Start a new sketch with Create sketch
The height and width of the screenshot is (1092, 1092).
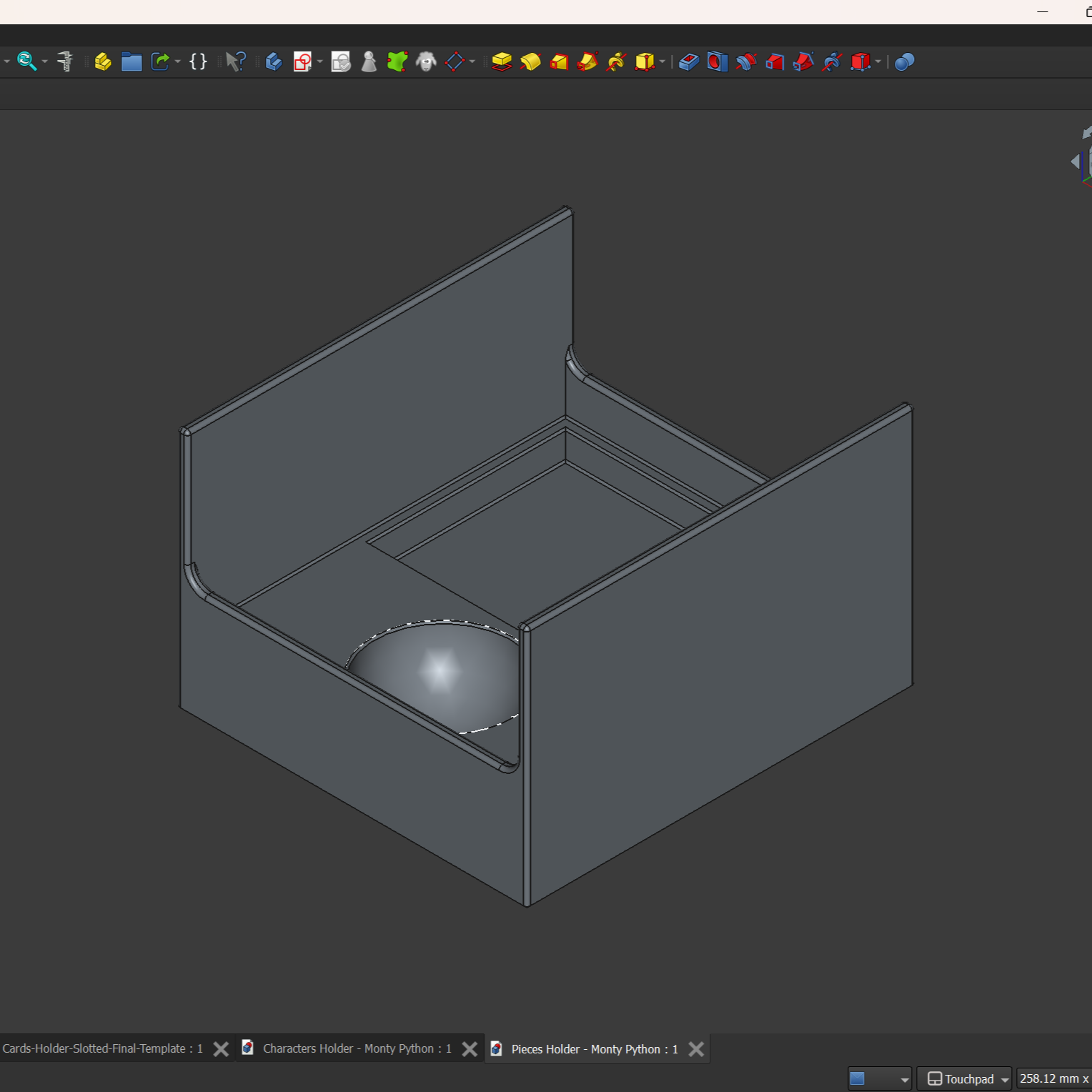tap(302, 62)
